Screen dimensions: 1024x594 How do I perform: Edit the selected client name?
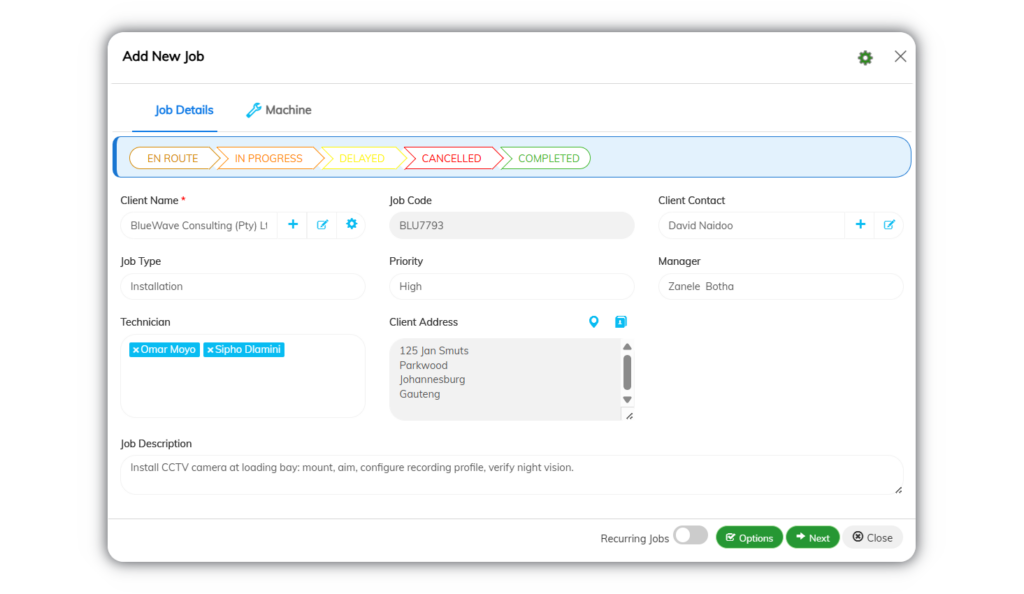pos(322,225)
